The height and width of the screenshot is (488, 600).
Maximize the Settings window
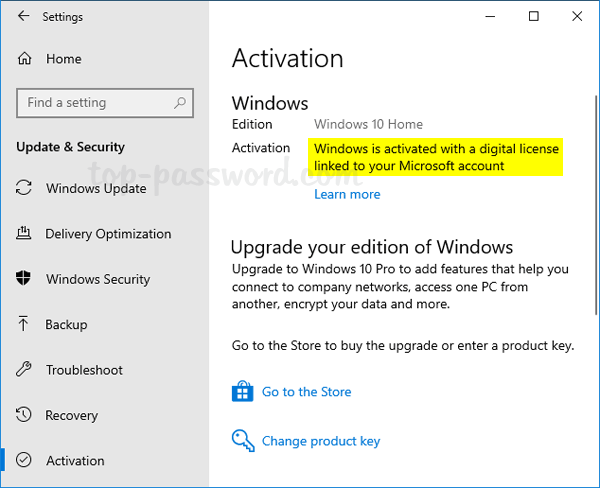(x=534, y=16)
